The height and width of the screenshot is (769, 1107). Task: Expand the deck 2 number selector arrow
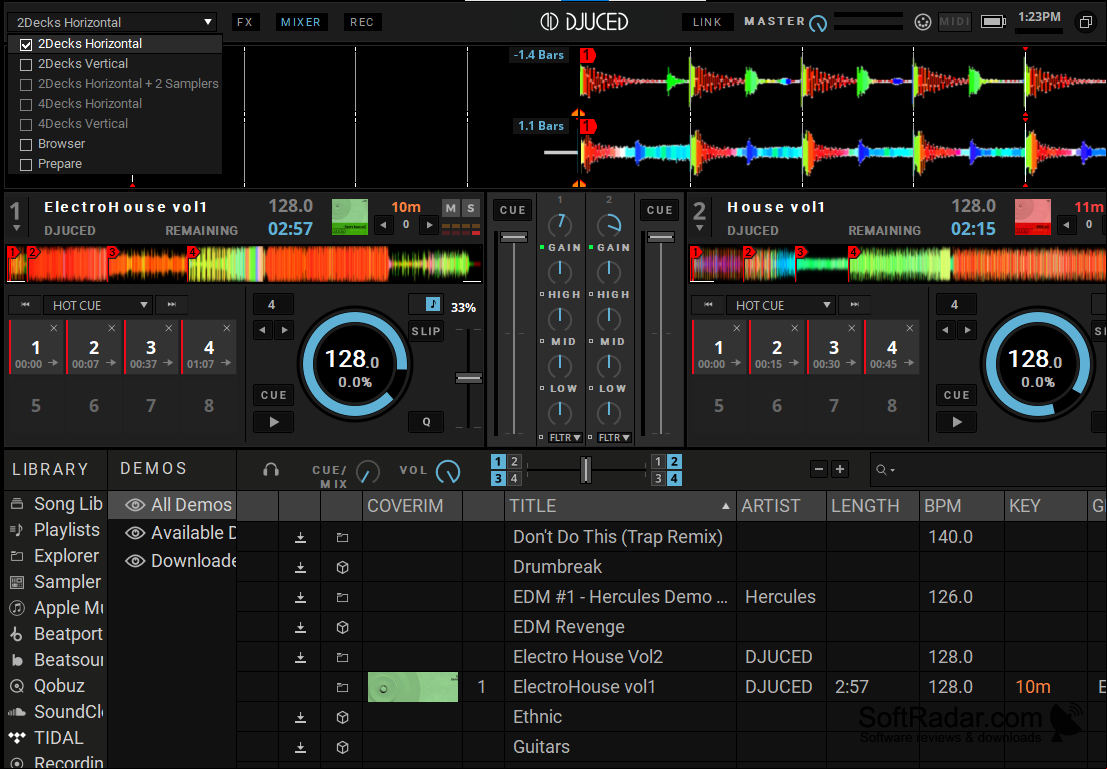[x=700, y=228]
